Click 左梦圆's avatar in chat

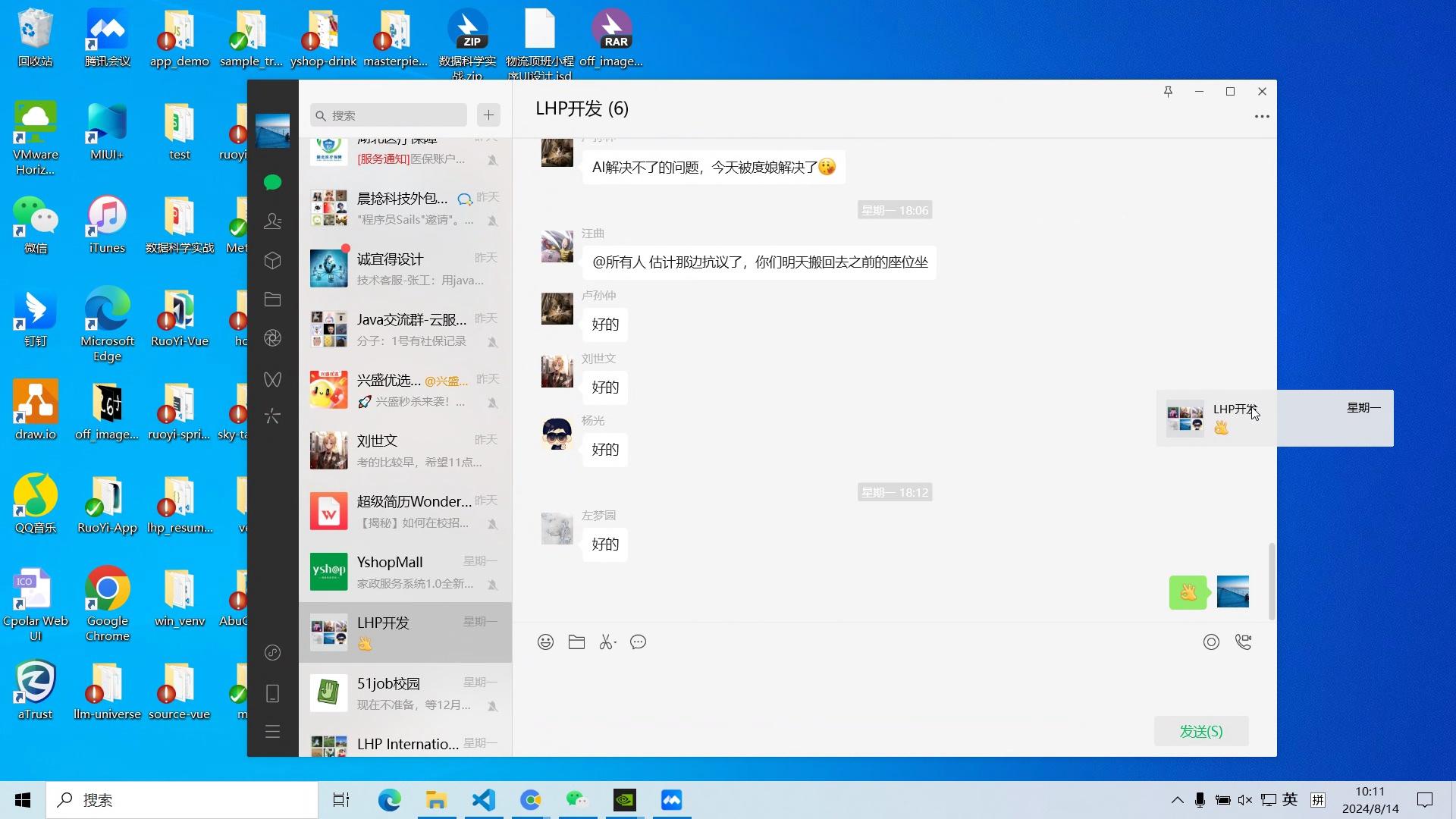click(x=557, y=529)
